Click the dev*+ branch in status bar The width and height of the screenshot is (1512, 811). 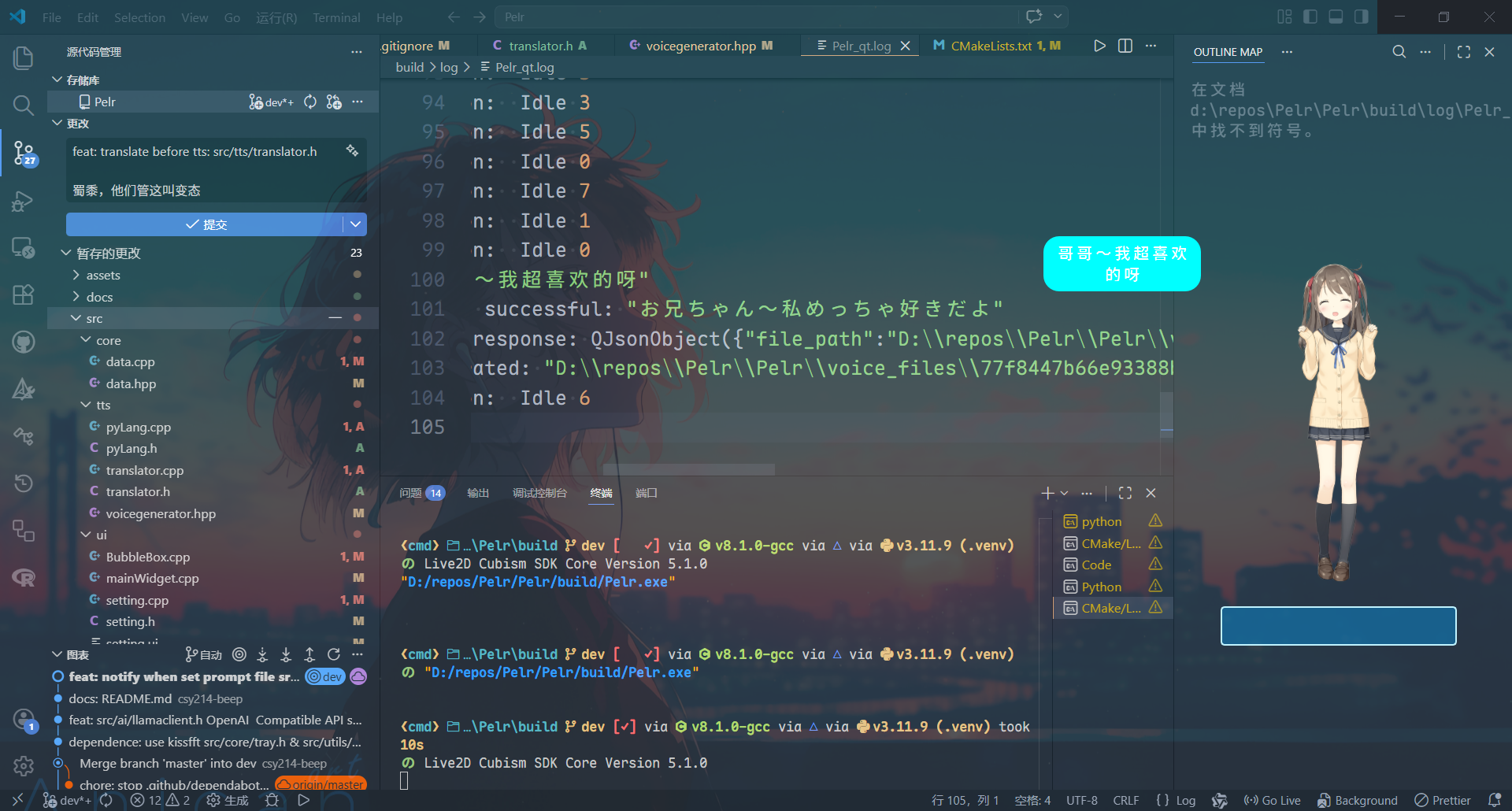point(67,800)
